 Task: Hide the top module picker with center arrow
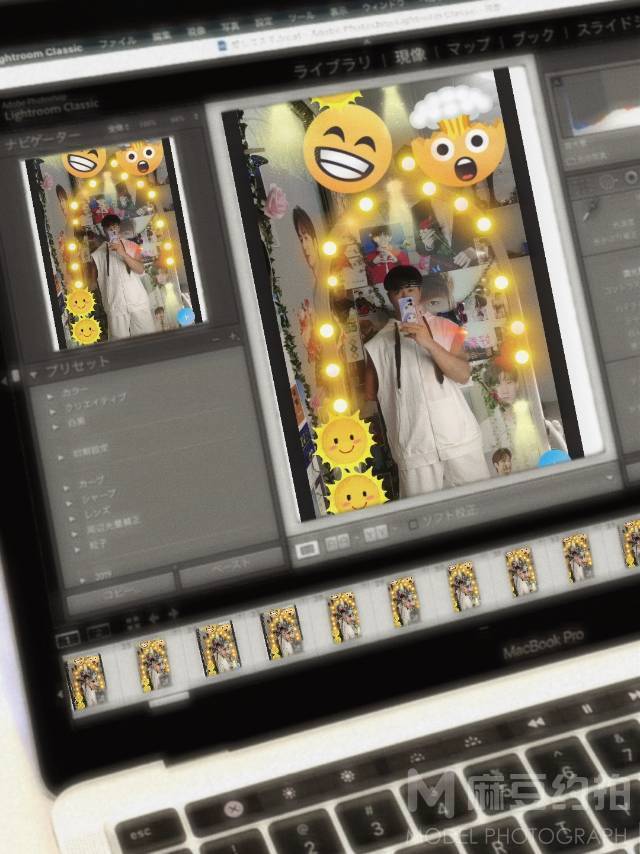[x=368, y=41]
